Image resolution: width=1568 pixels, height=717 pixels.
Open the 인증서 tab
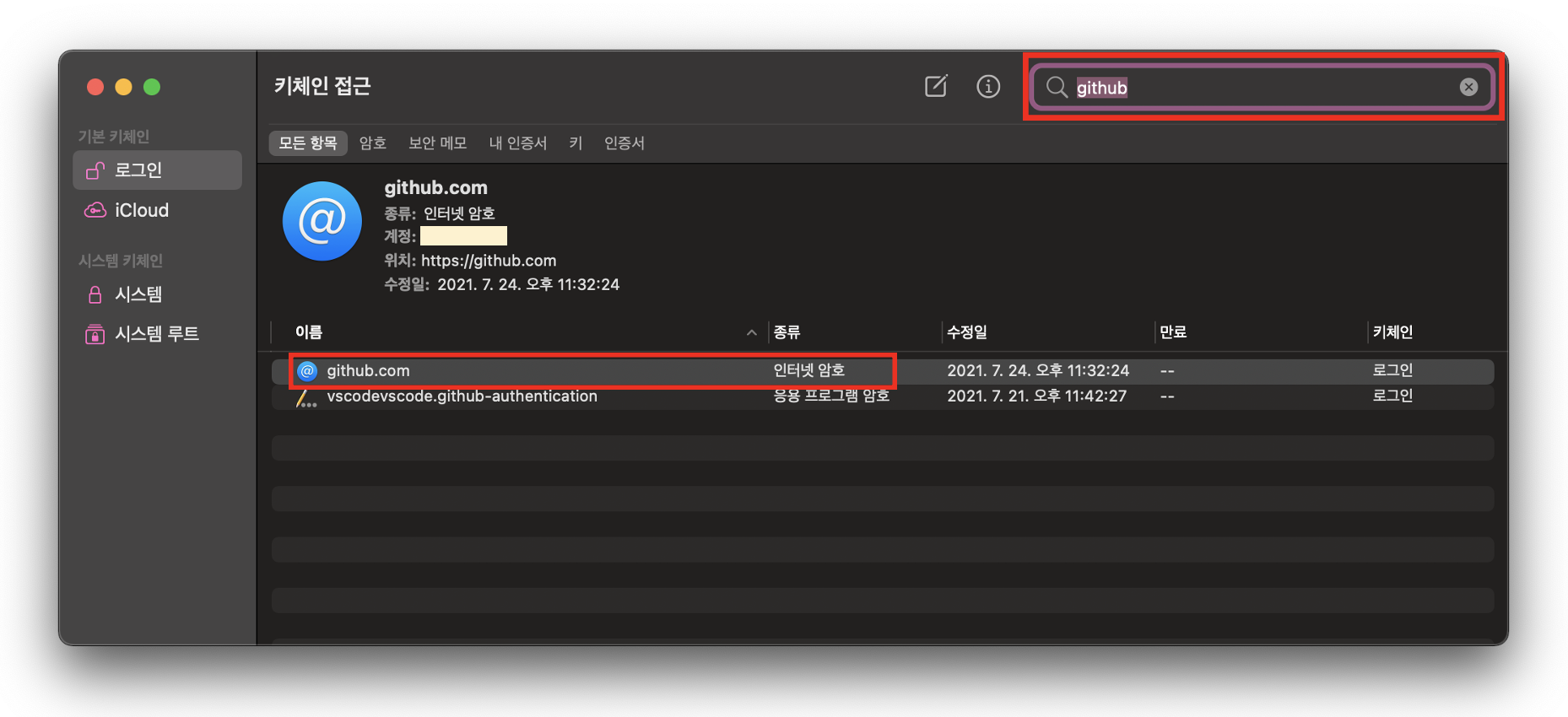(x=624, y=143)
